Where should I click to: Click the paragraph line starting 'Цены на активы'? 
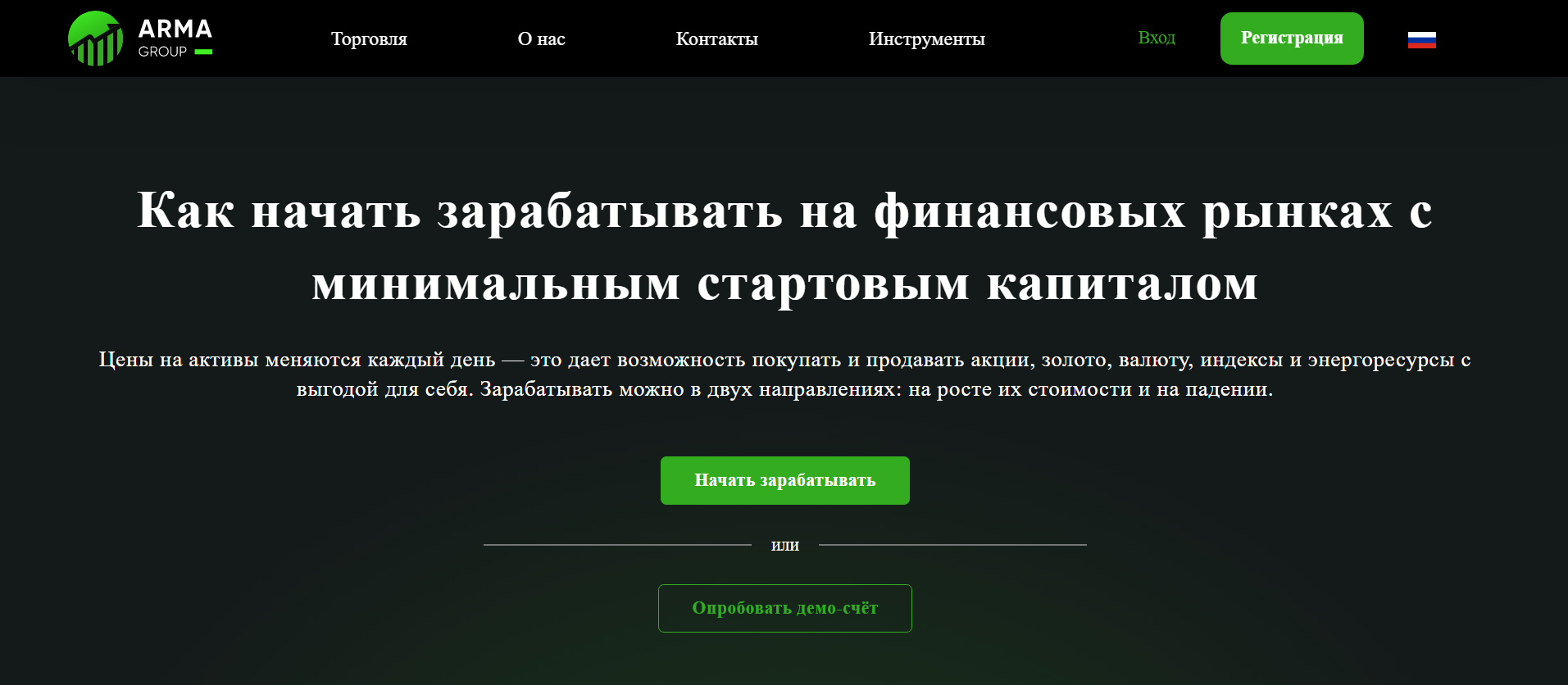point(784,360)
